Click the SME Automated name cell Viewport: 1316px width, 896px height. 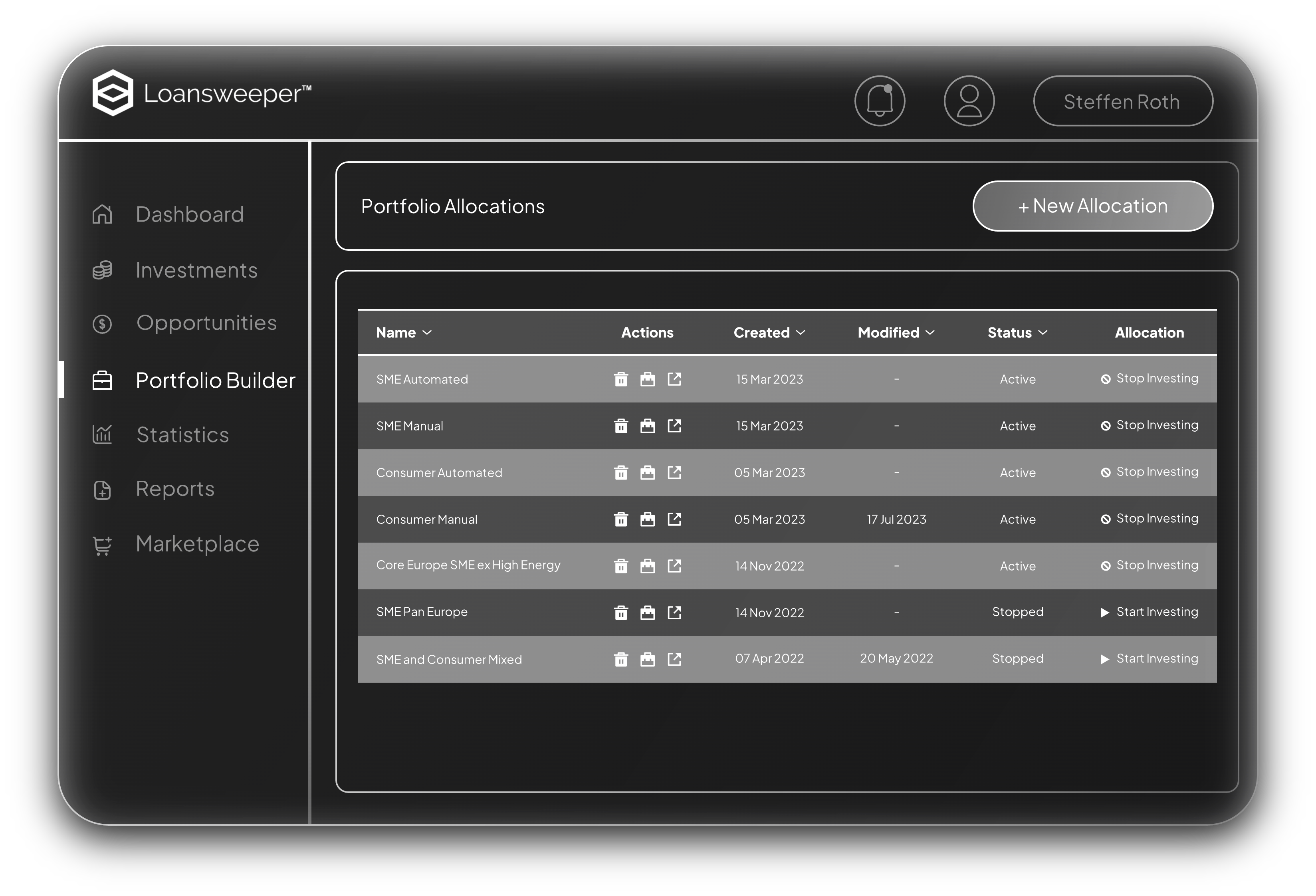pyautogui.click(x=422, y=379)
